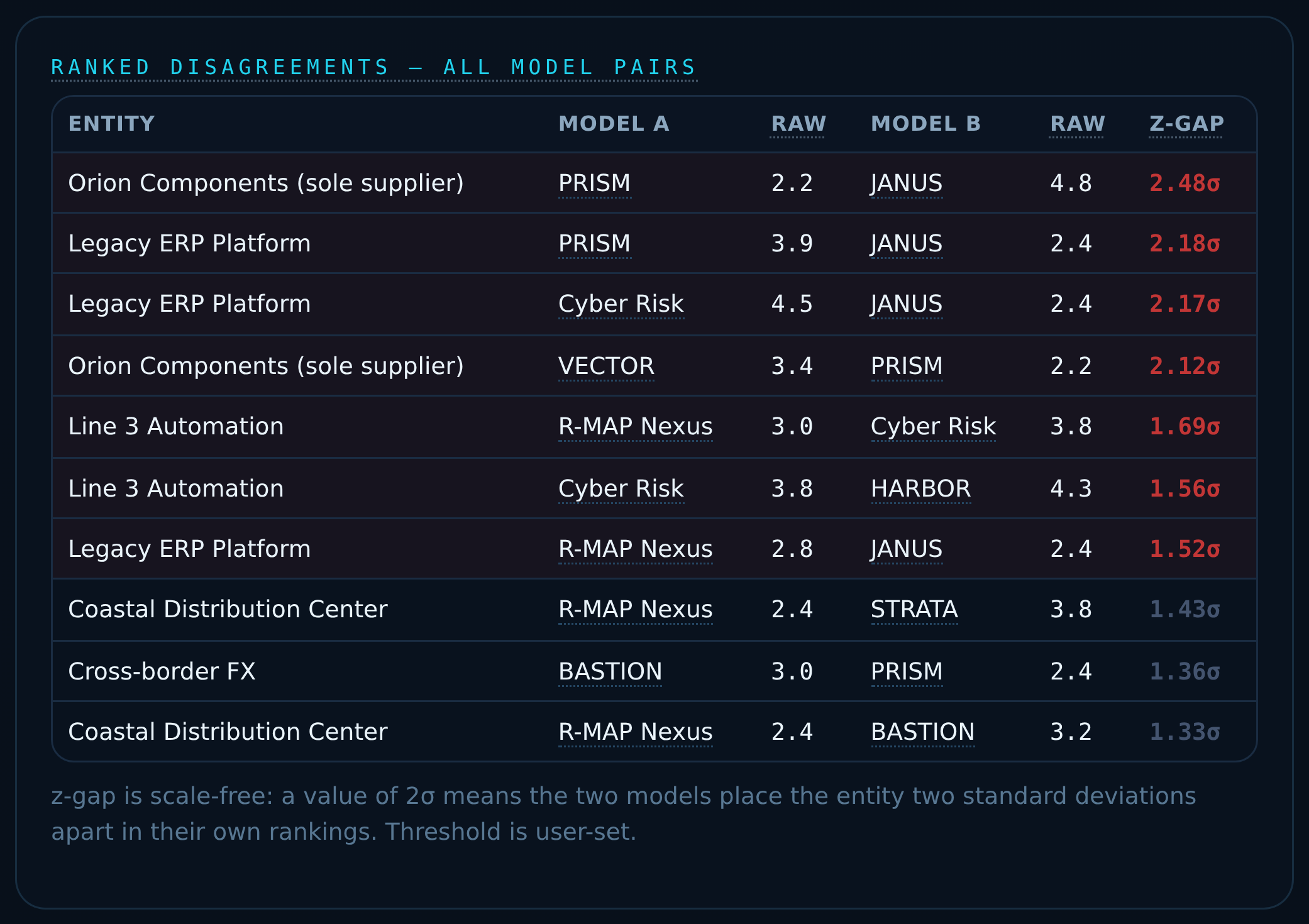Click Legacy ERP Platform in 2.17σ row

pyautogui.click(x=189, y=304)
